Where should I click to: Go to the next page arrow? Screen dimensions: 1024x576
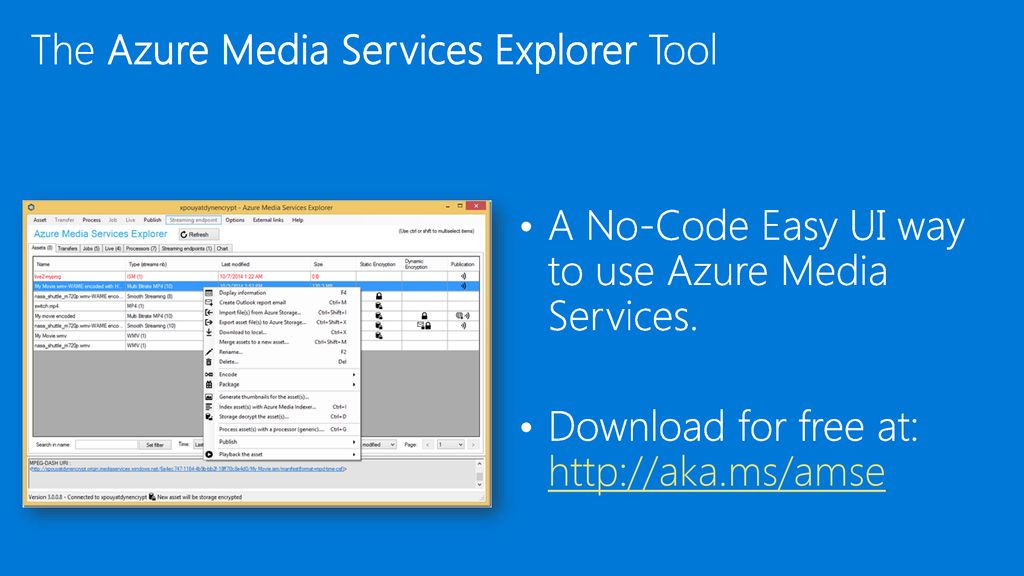click(473, 445)
